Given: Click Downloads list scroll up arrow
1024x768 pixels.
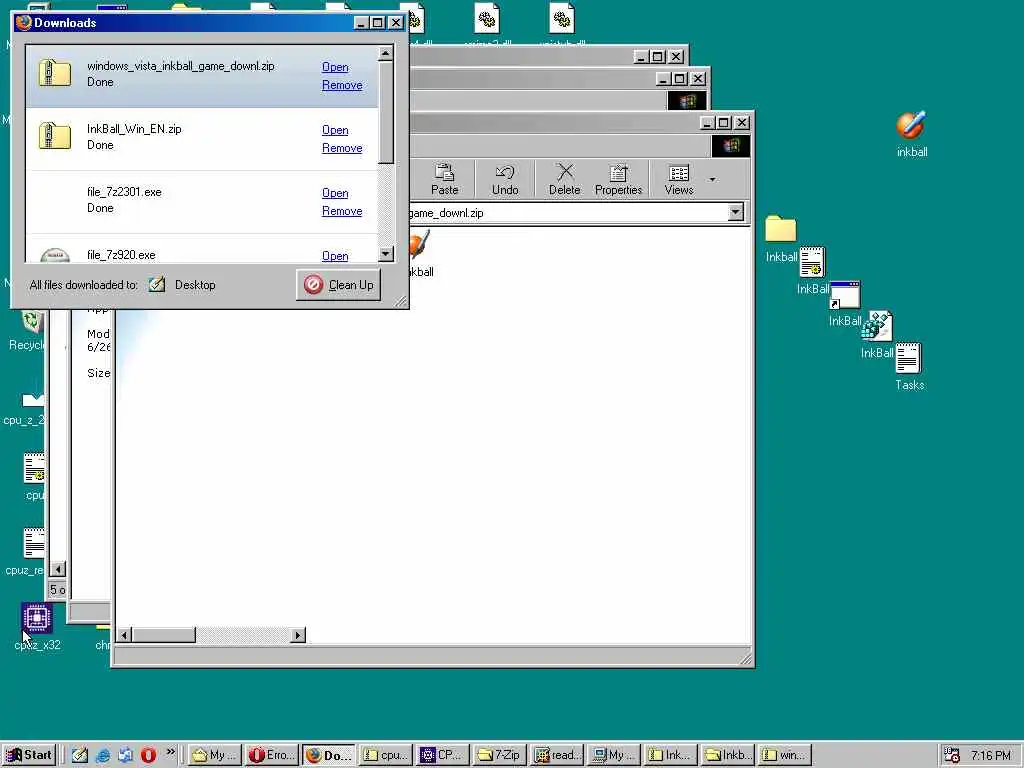Looking at the screenshot, I should pos(385,53).
